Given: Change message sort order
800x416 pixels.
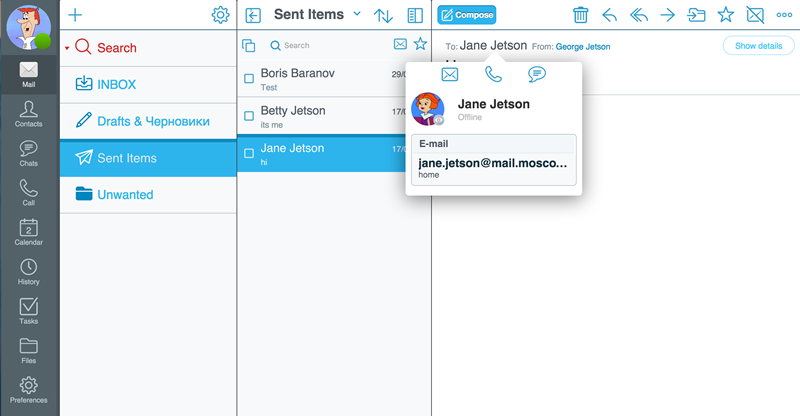Looking at the screenshot, I should pyautogui.click(x=383, y=15).
